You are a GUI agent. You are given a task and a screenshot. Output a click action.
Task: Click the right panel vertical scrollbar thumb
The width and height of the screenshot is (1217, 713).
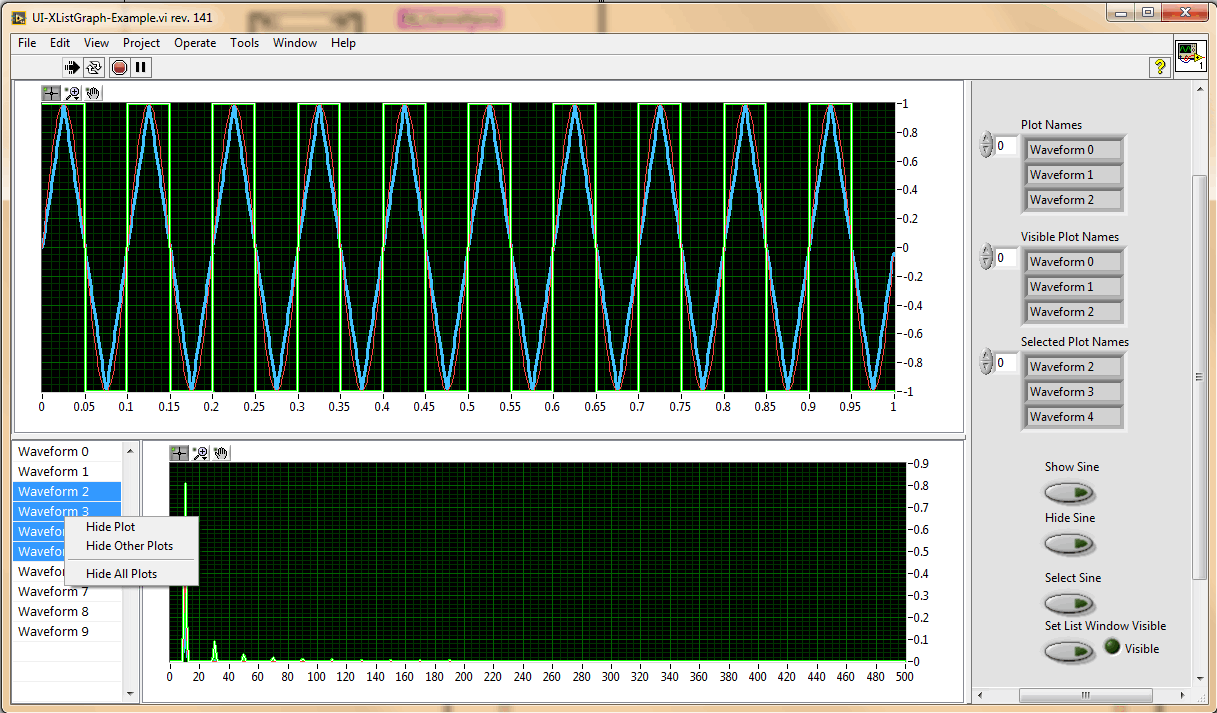pyautogui.click(x=1200, y=376)
